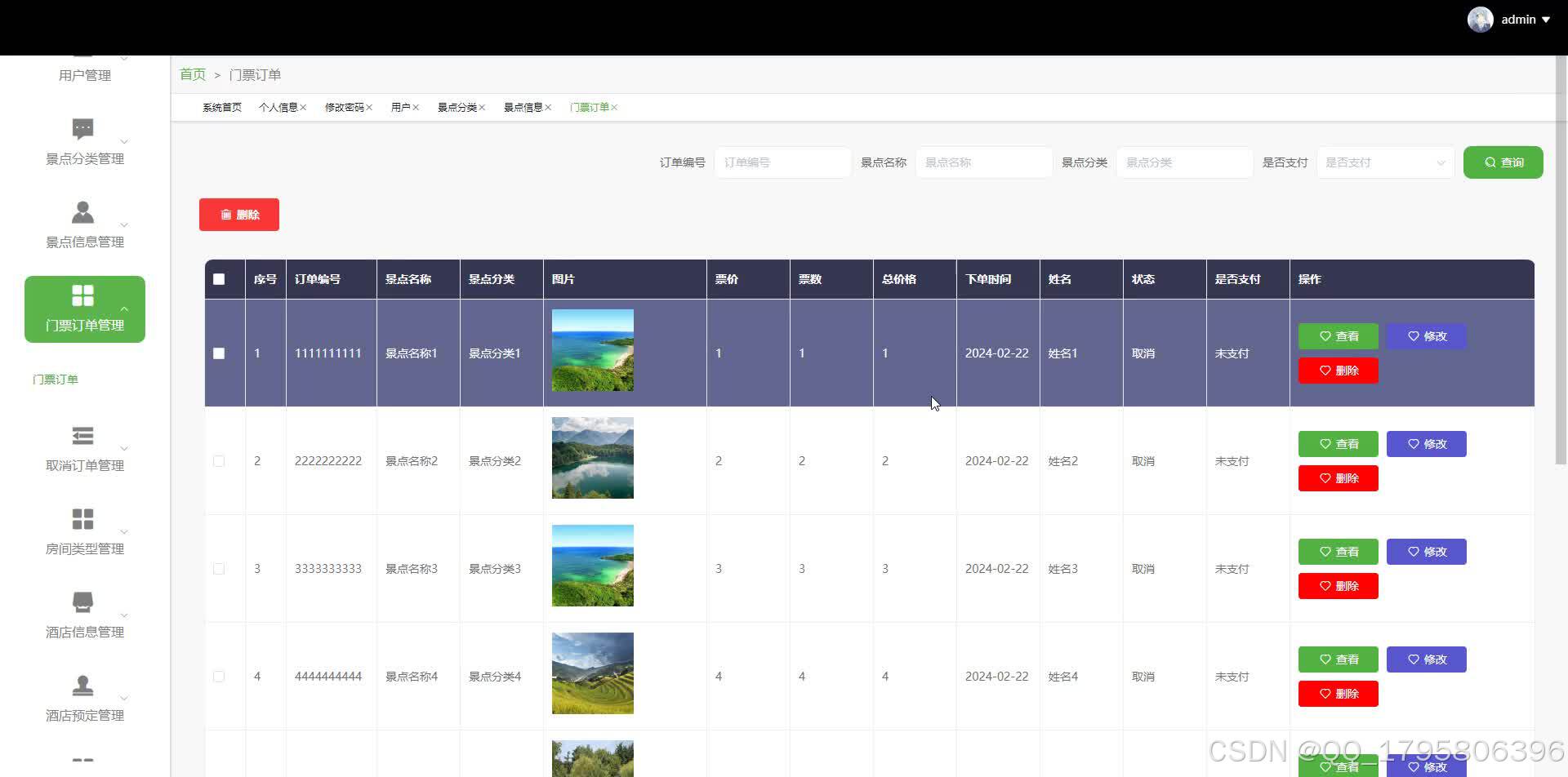Focus the 景点分类 search input
Image resolution: width=1568 pixels, height=777 pixels.
coord(1184,162)
